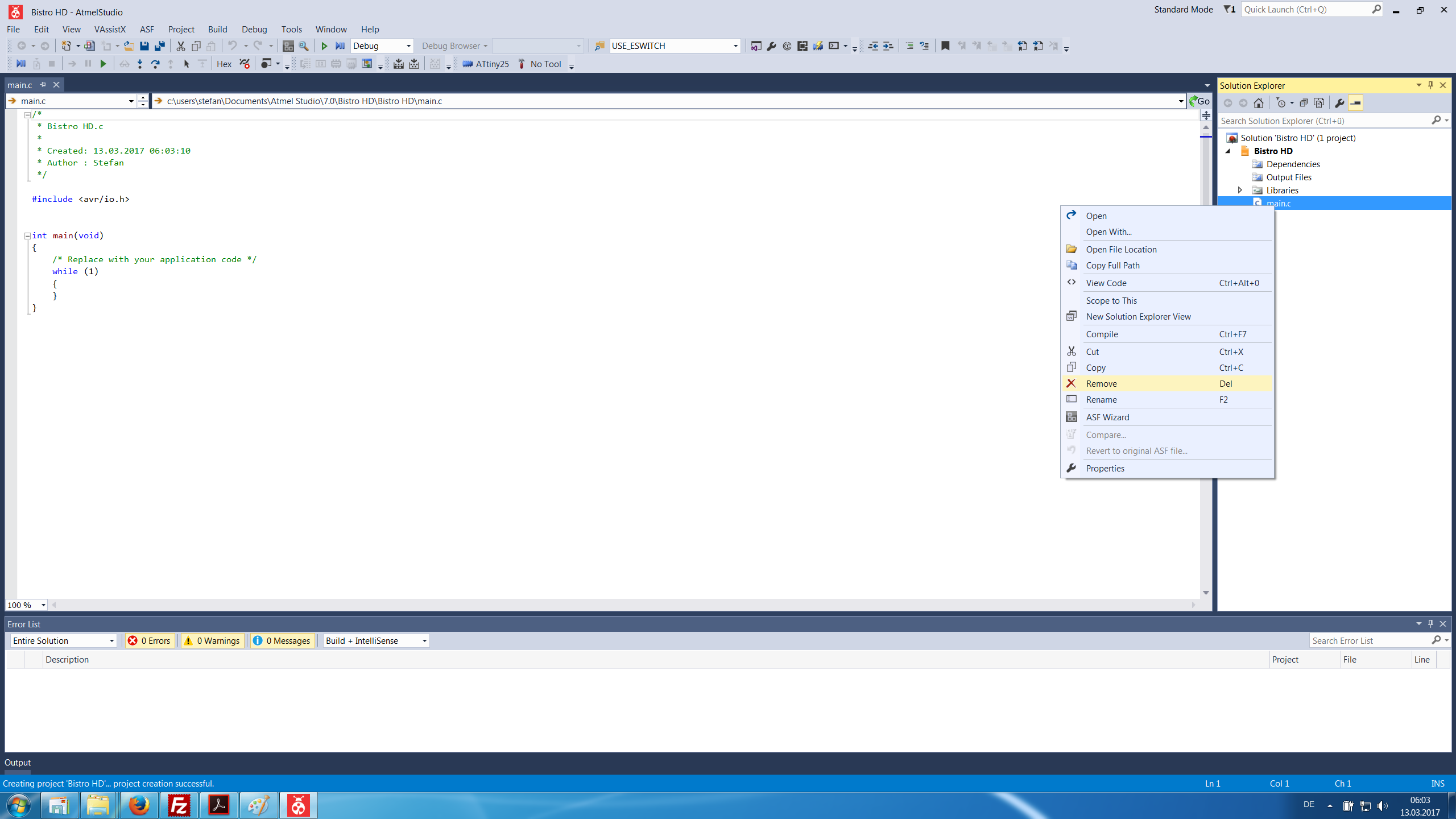Viewport: 1456px width, 819px height.
Task: Click the Comment Selection icon
Action: tap(909, 46)
